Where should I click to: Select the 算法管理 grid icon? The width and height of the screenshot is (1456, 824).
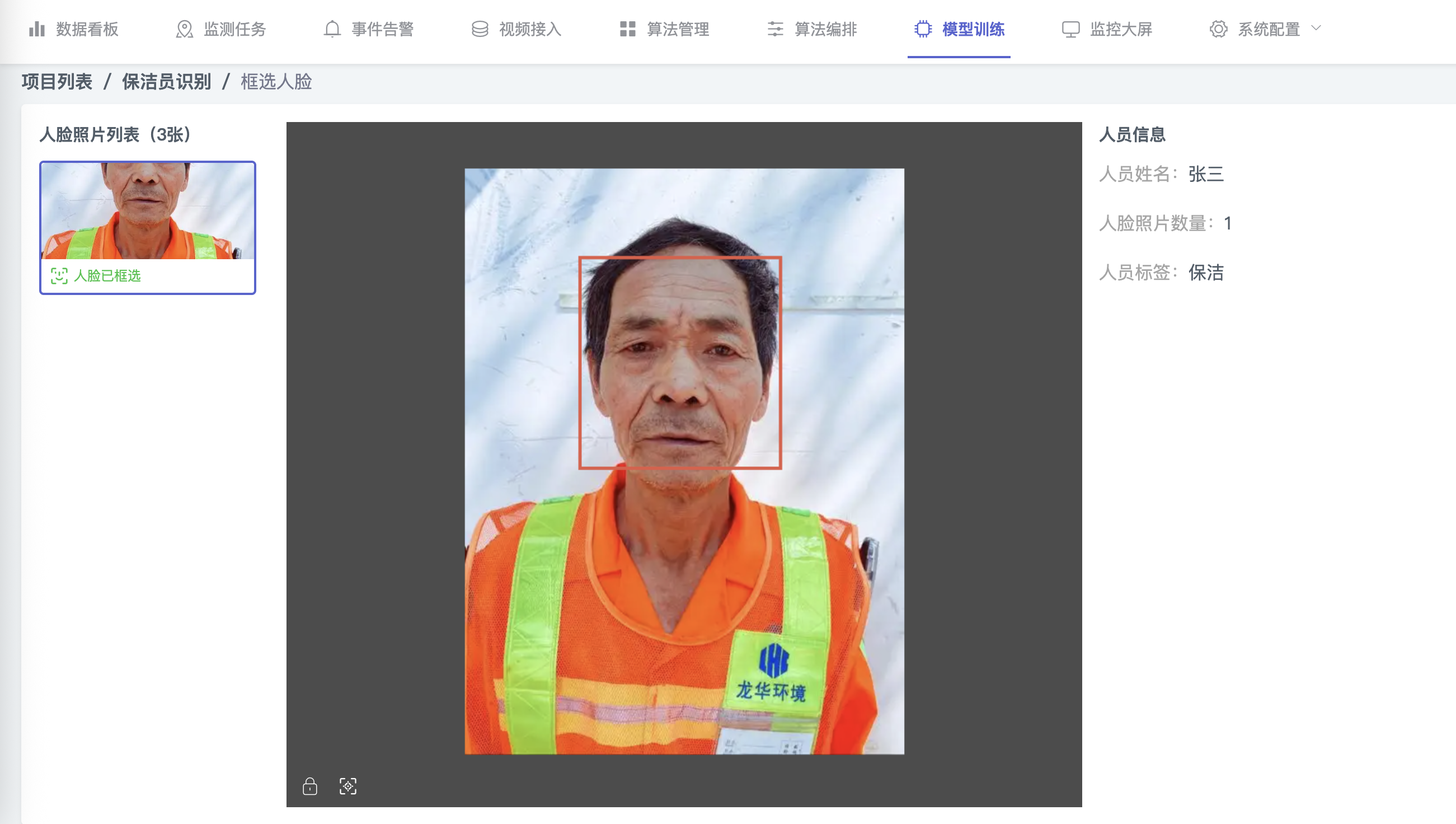627,29
